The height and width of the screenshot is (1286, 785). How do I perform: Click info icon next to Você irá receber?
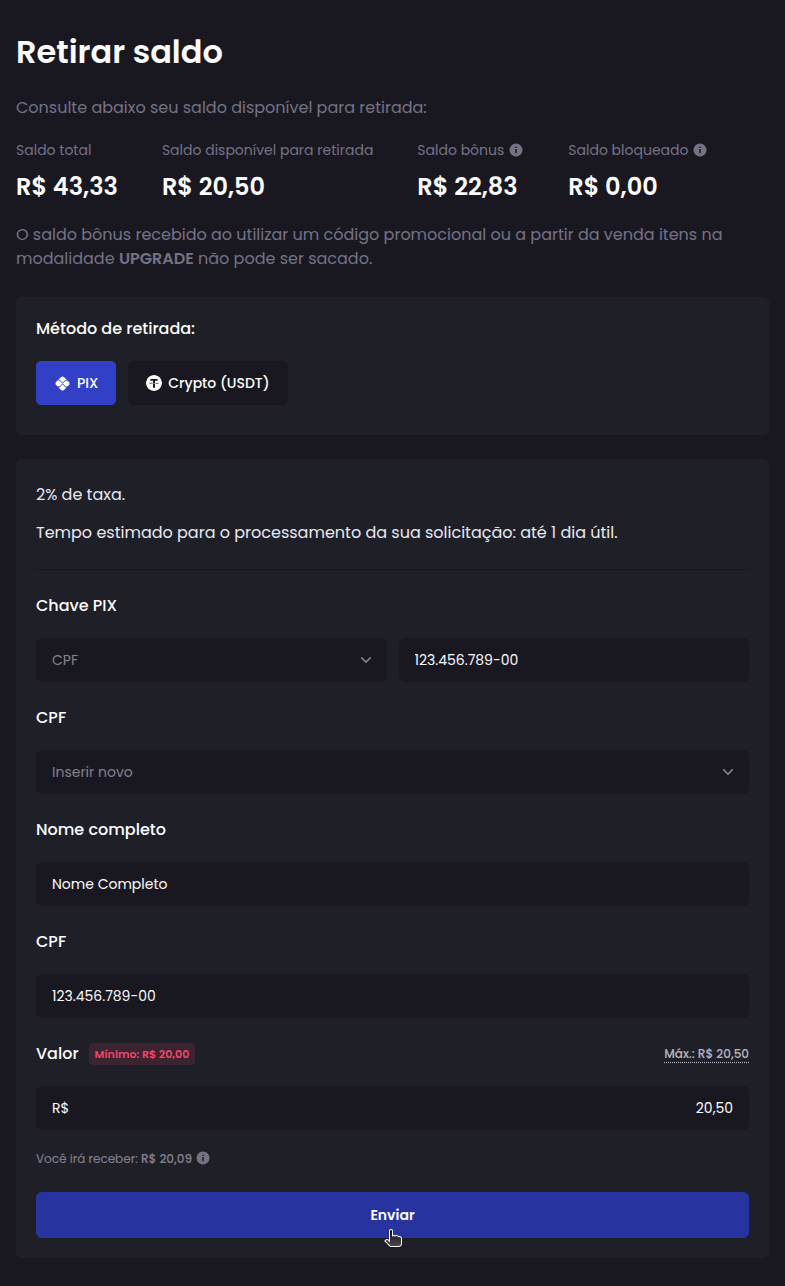point(203,1158)
